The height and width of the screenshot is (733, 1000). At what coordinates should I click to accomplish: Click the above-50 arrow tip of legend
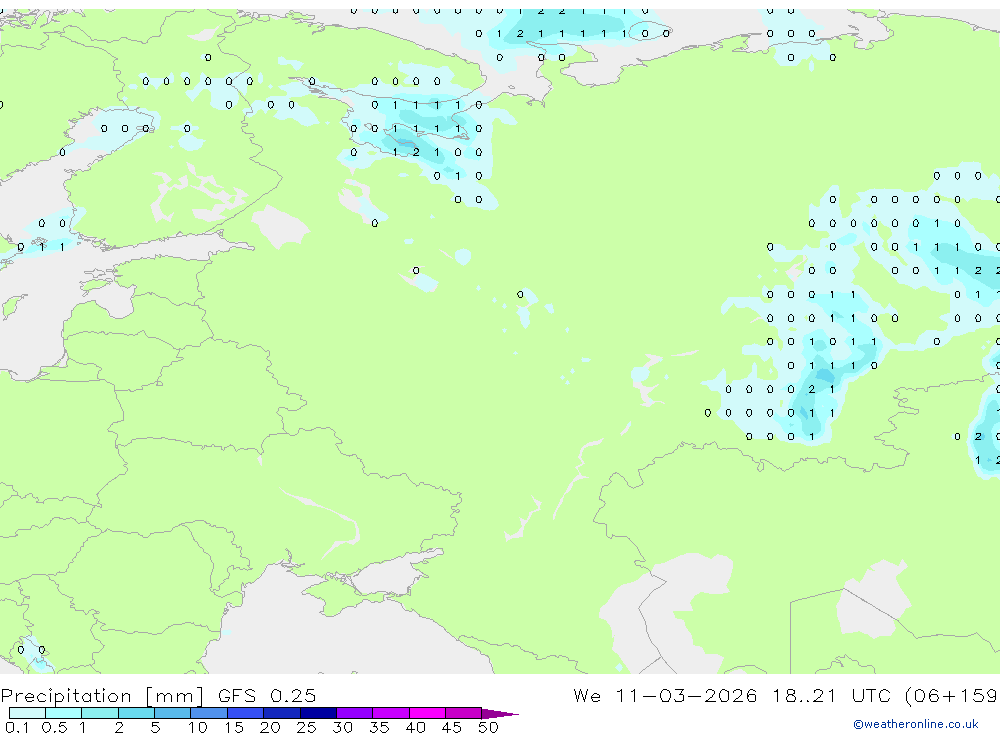click(501, 713)
